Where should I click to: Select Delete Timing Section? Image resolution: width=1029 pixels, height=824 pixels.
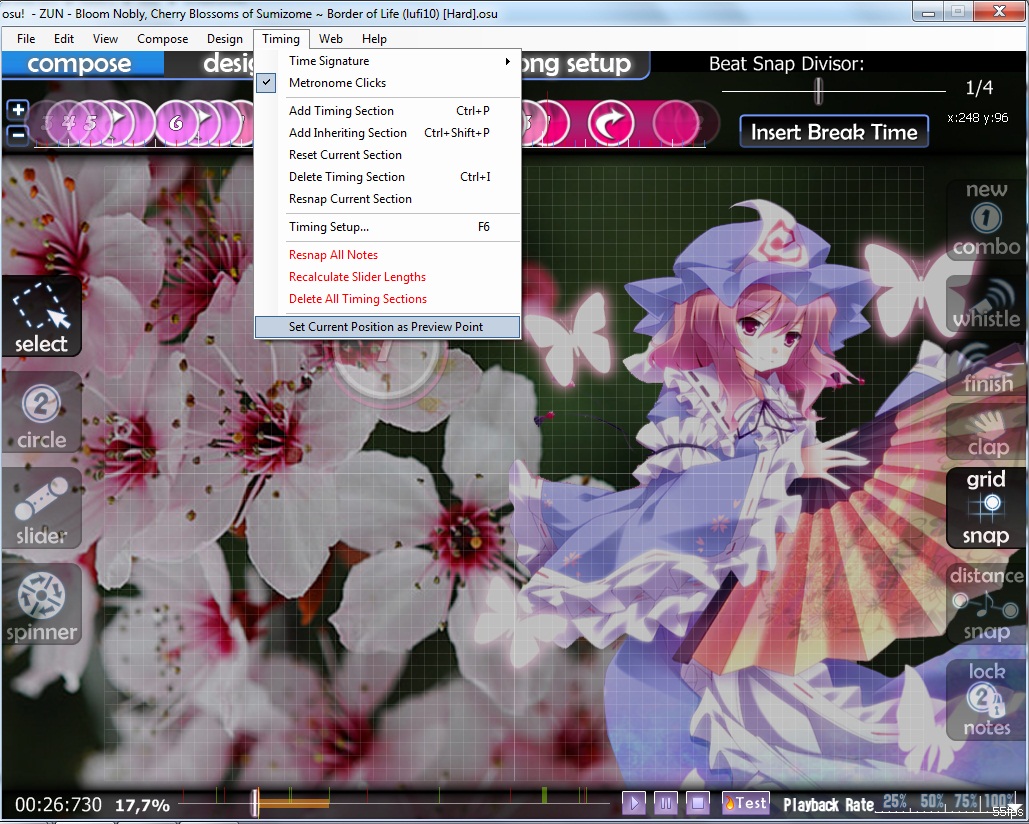pyautogui.click(x=387, y=176)
